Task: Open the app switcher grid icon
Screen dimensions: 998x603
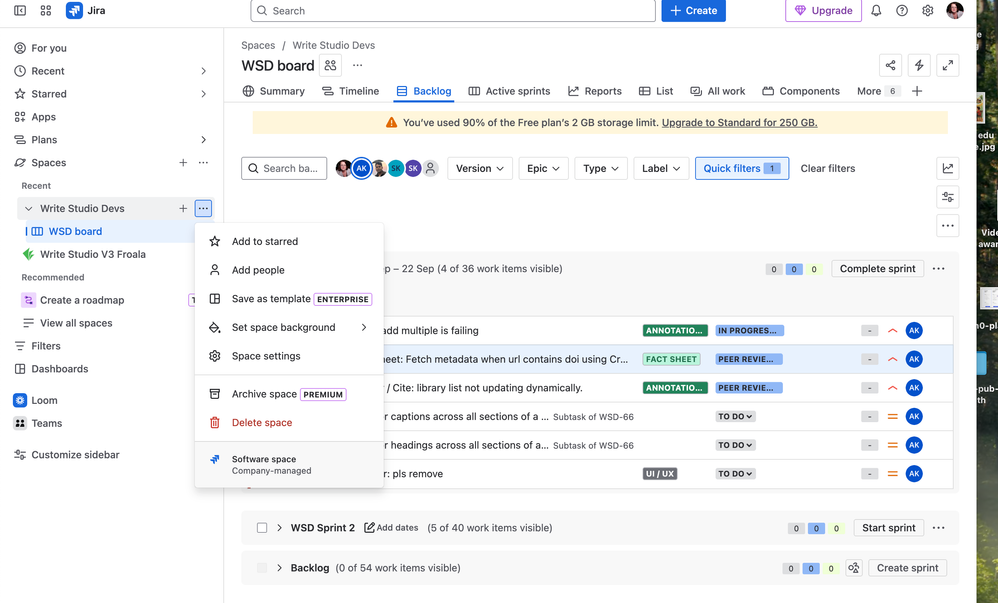Action: tap(46, 11)
